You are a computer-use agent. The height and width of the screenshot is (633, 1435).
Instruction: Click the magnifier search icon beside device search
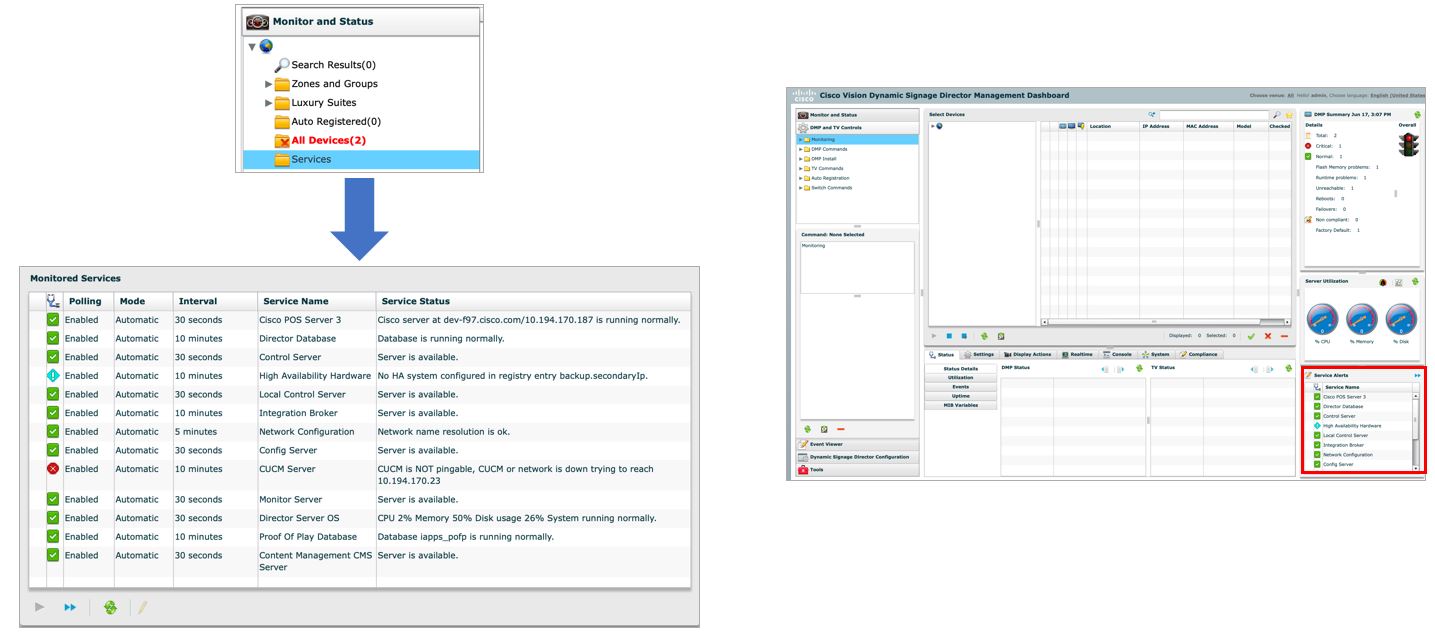(x=1277, y=115)
